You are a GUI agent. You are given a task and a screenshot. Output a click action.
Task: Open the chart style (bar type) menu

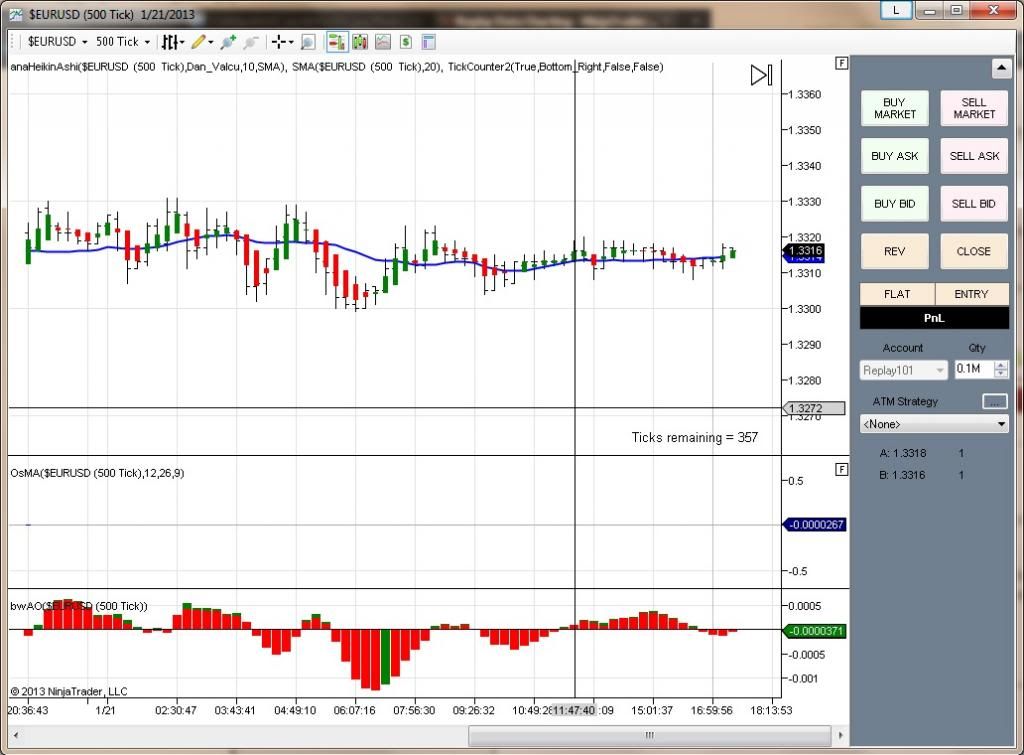(x=172, y=42)
